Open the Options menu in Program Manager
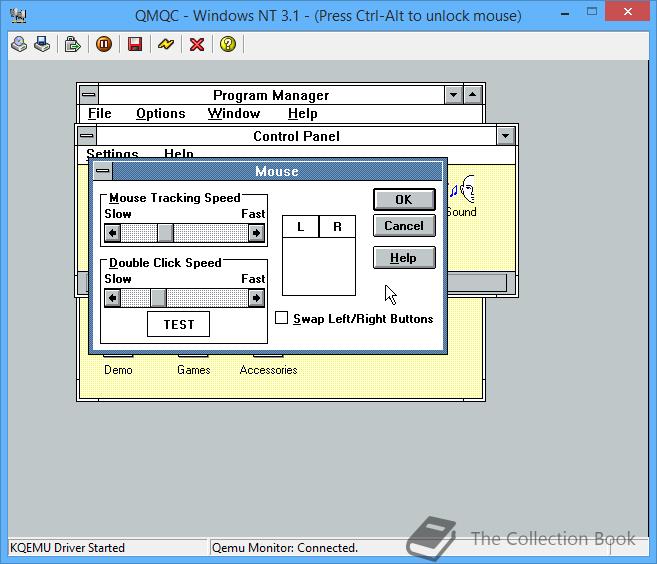The image size is (657, 564). [160, 114]
